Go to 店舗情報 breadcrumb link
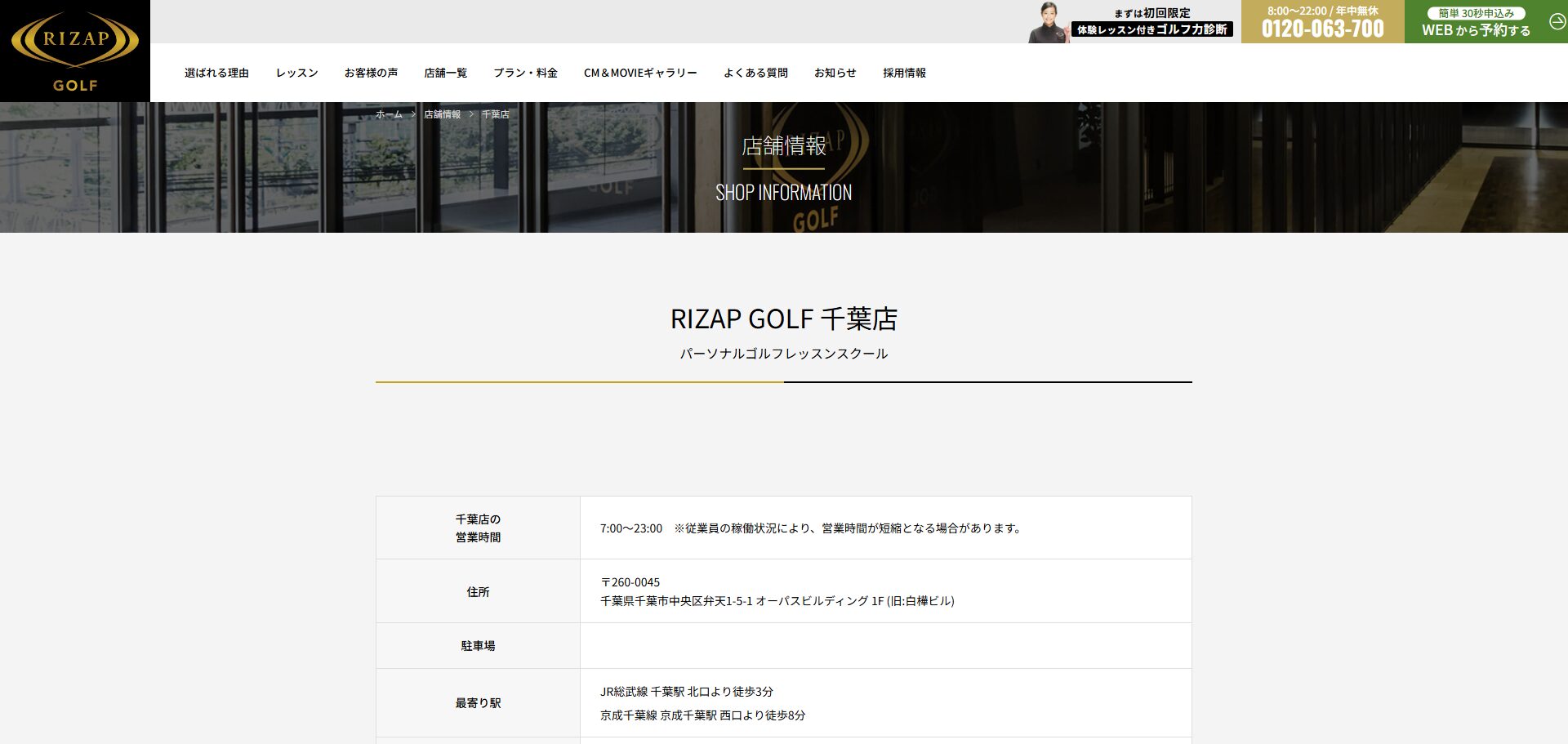The image size is (1568, 744). pos(442,114)
